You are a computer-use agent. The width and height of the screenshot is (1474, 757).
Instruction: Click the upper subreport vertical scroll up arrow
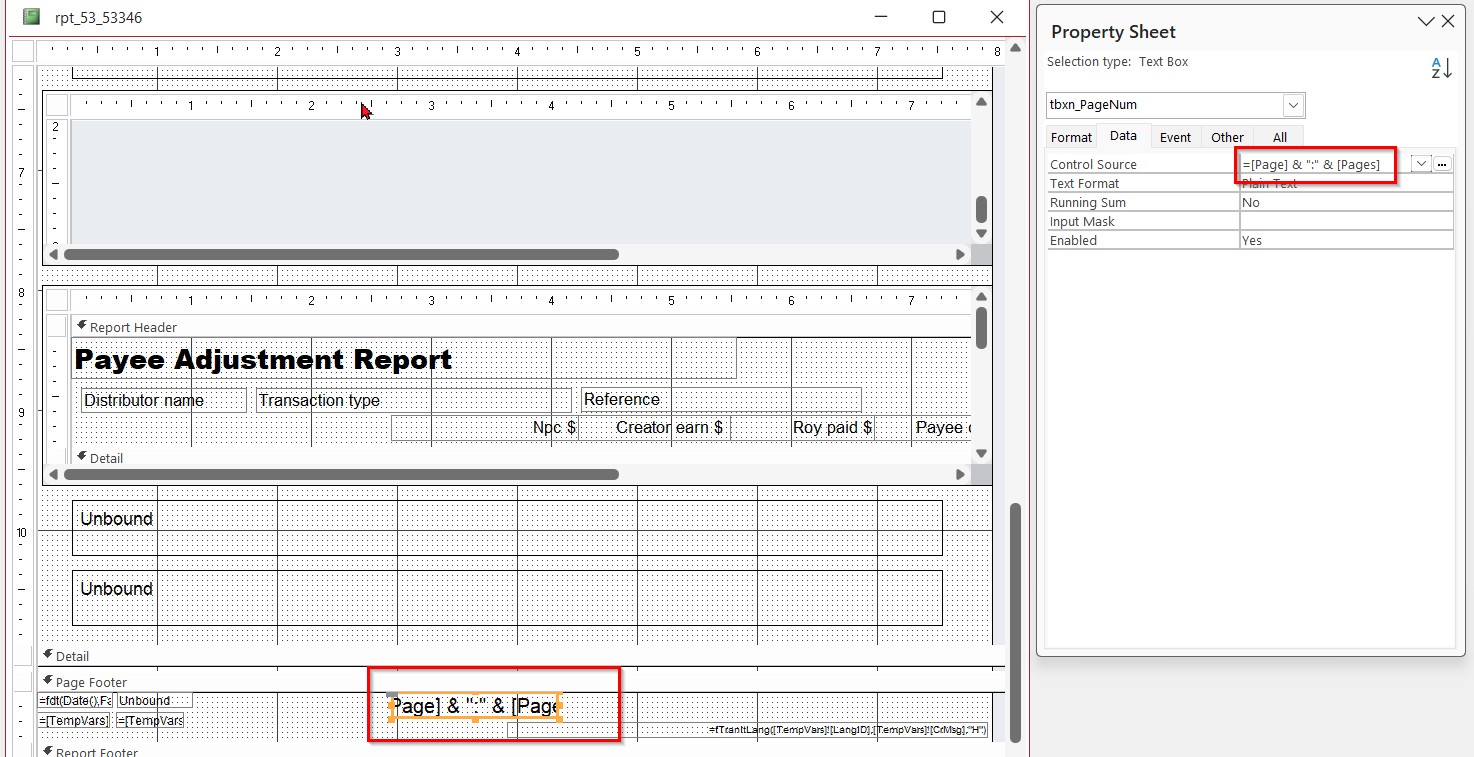[x=981, y=102]
